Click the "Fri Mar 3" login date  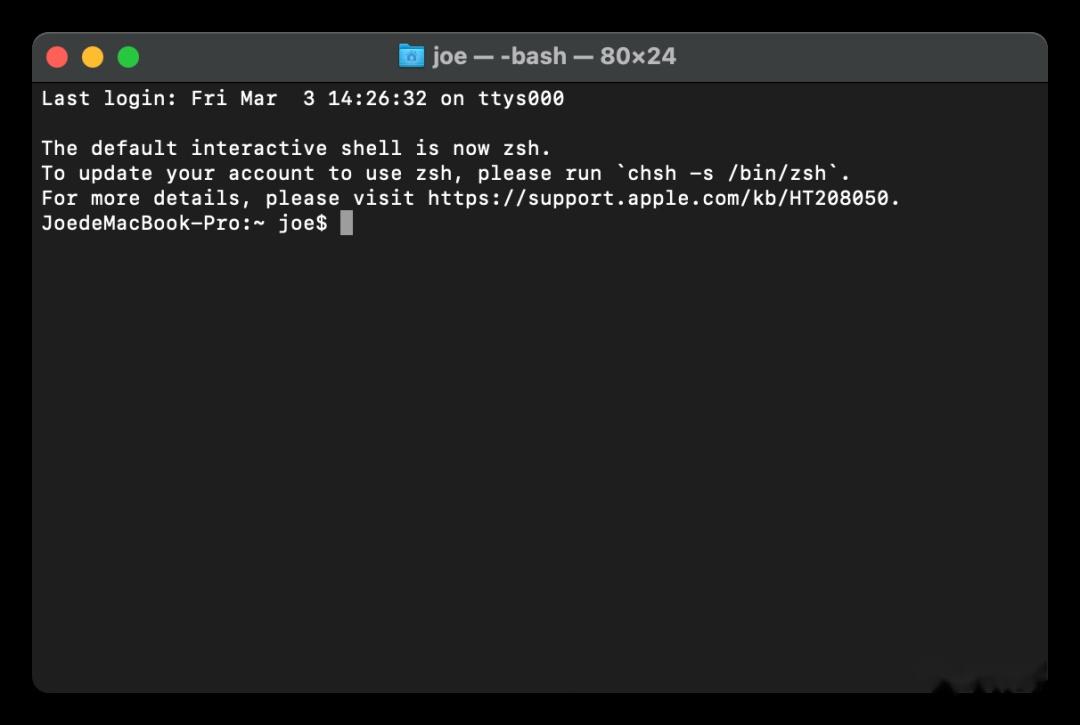[252, 98]
